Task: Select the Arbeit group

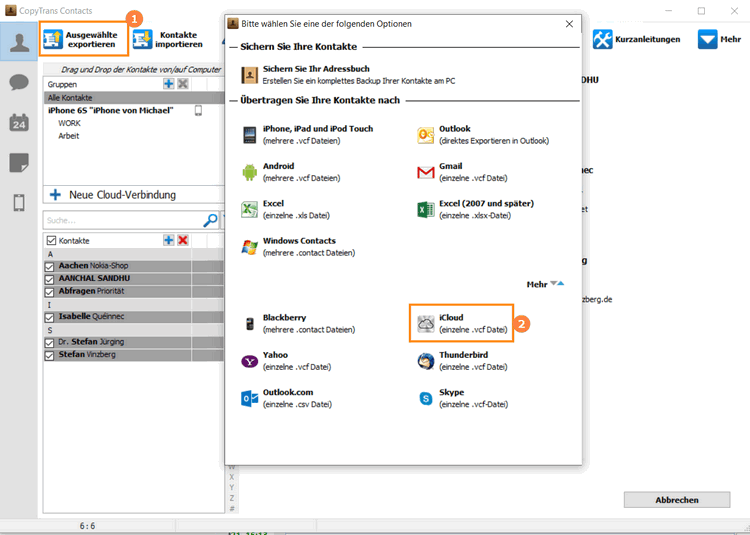Action: pos(69,136)
